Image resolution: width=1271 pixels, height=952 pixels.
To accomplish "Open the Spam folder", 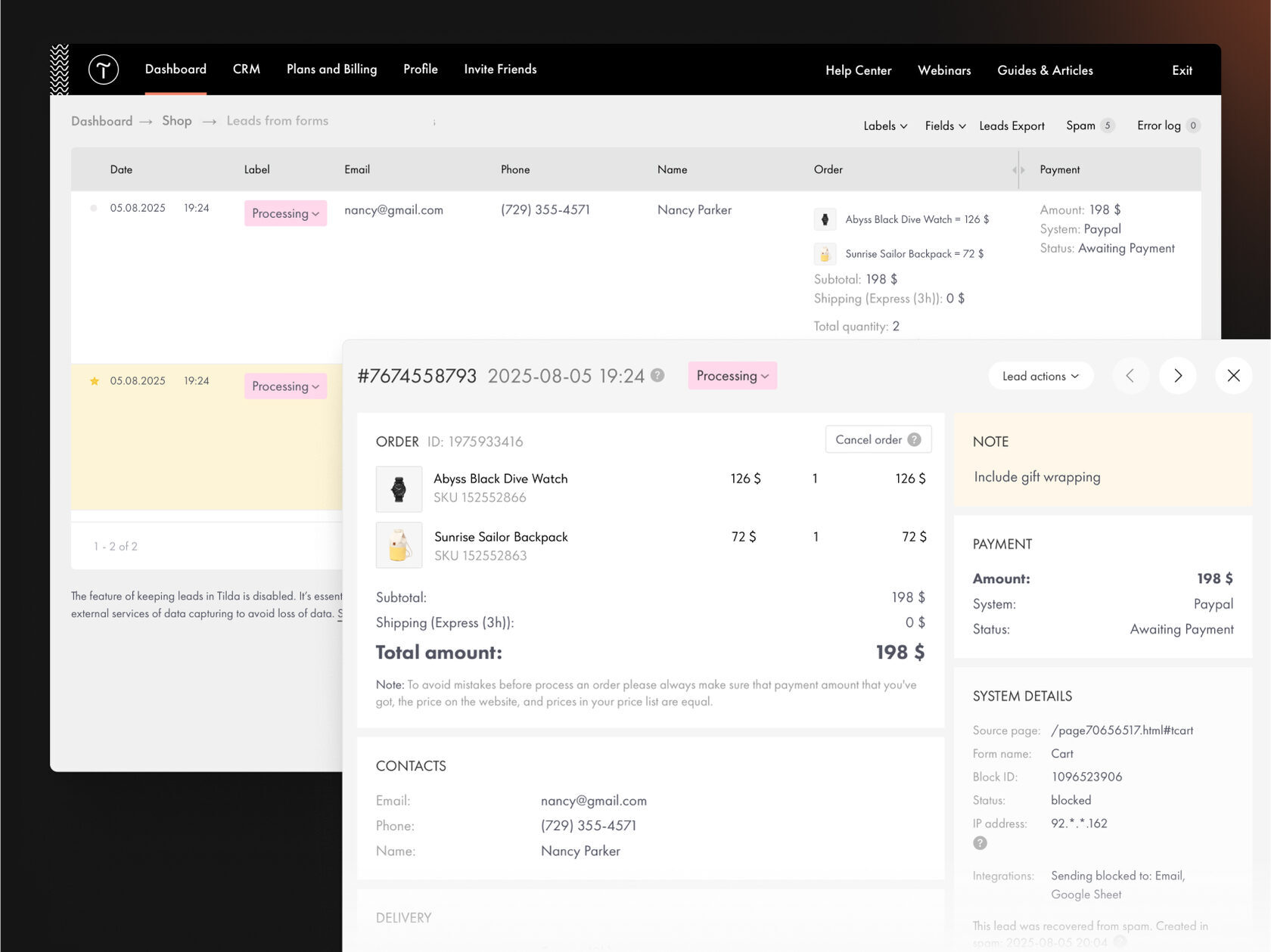I will click(x=1089, y=126).
